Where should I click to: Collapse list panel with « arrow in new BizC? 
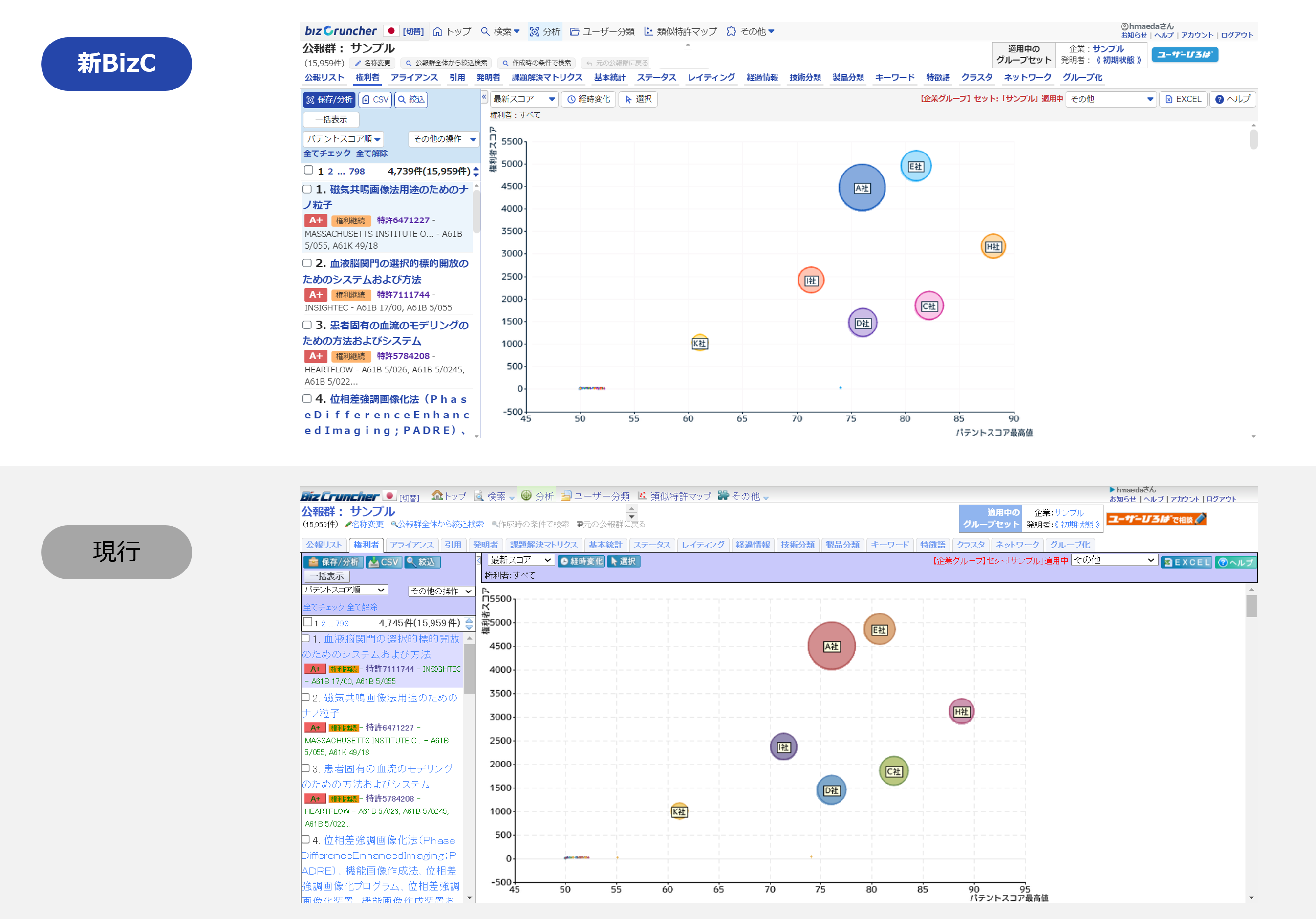pos(484,97)
